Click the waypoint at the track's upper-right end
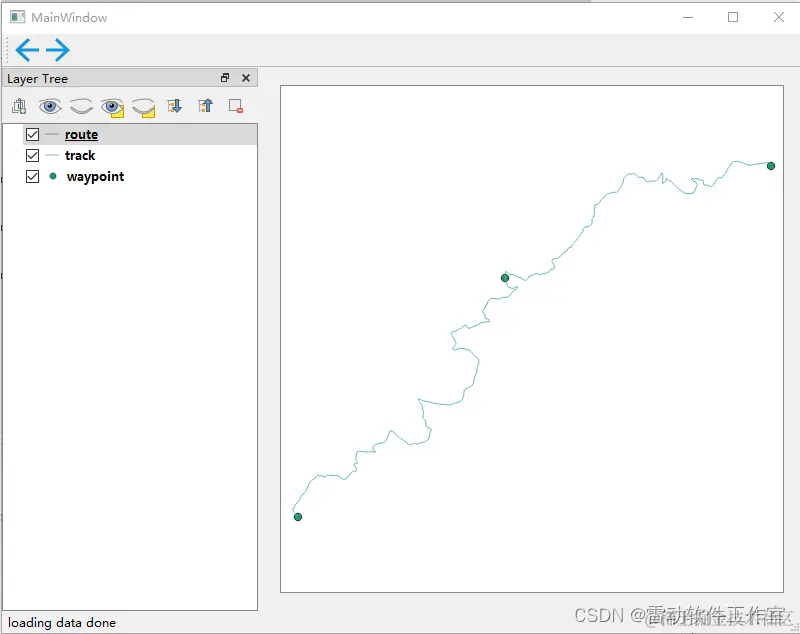This screenshot has width=800, height=634. (x=771, y=166)
